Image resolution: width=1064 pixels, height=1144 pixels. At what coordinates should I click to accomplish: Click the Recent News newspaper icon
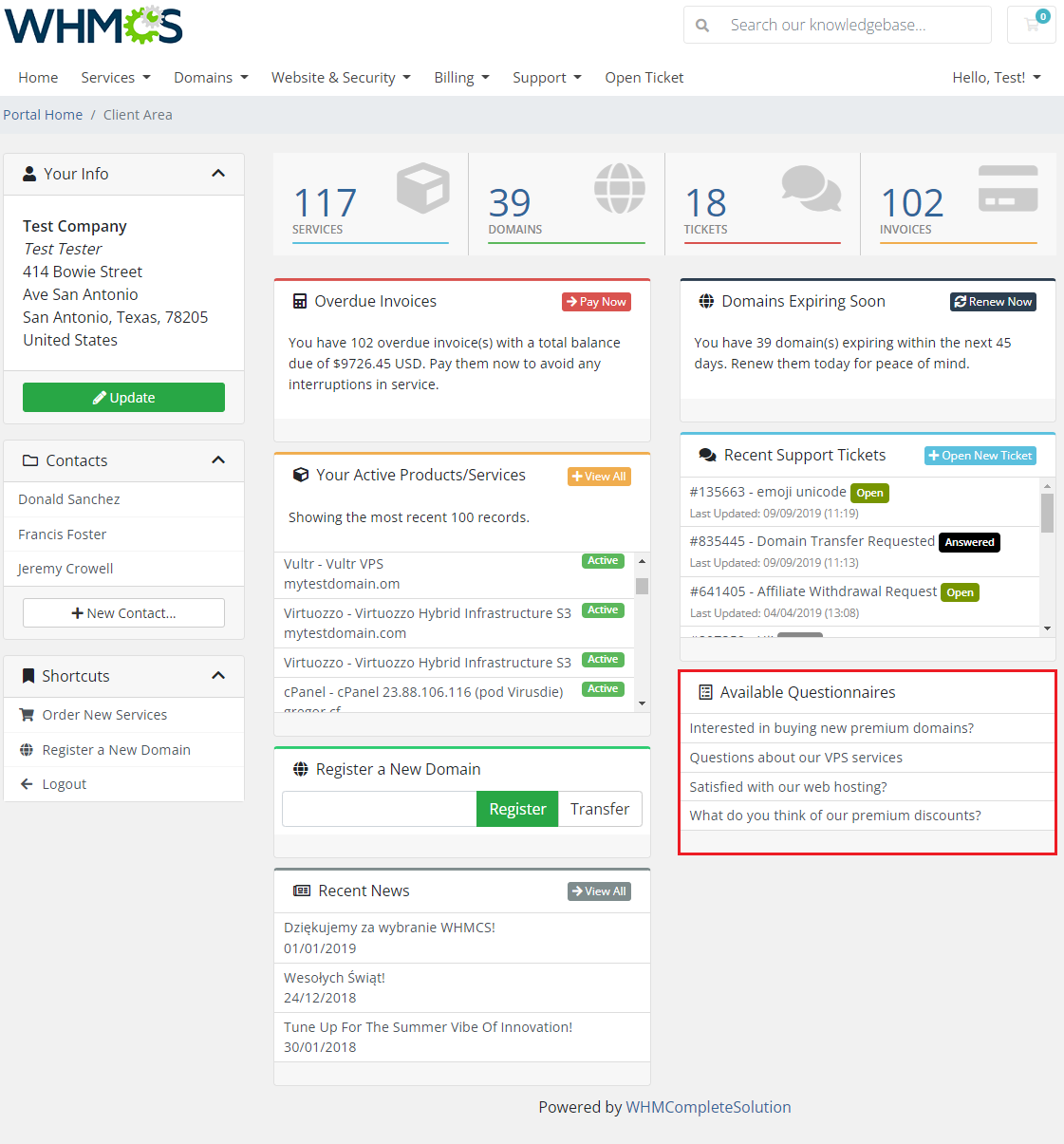tap(302, 891)
